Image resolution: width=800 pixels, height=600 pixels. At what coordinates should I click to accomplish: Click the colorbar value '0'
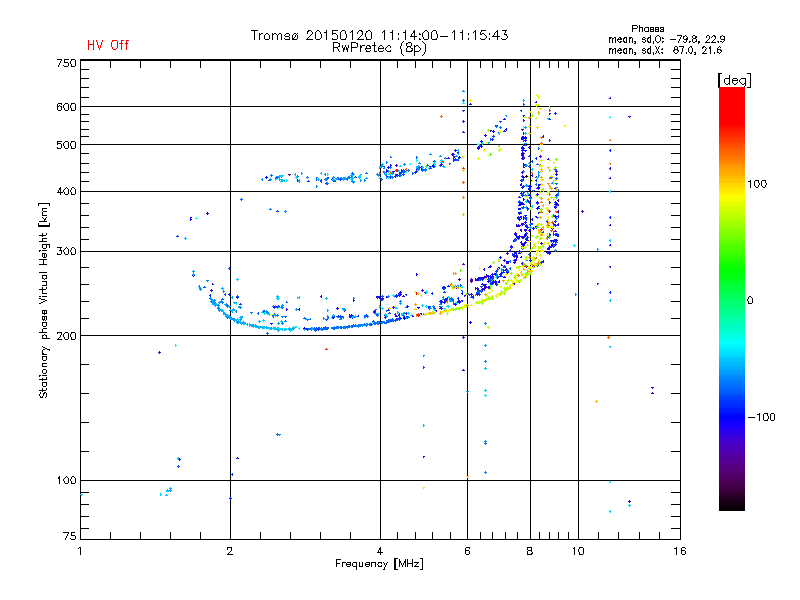coord(750,301)
